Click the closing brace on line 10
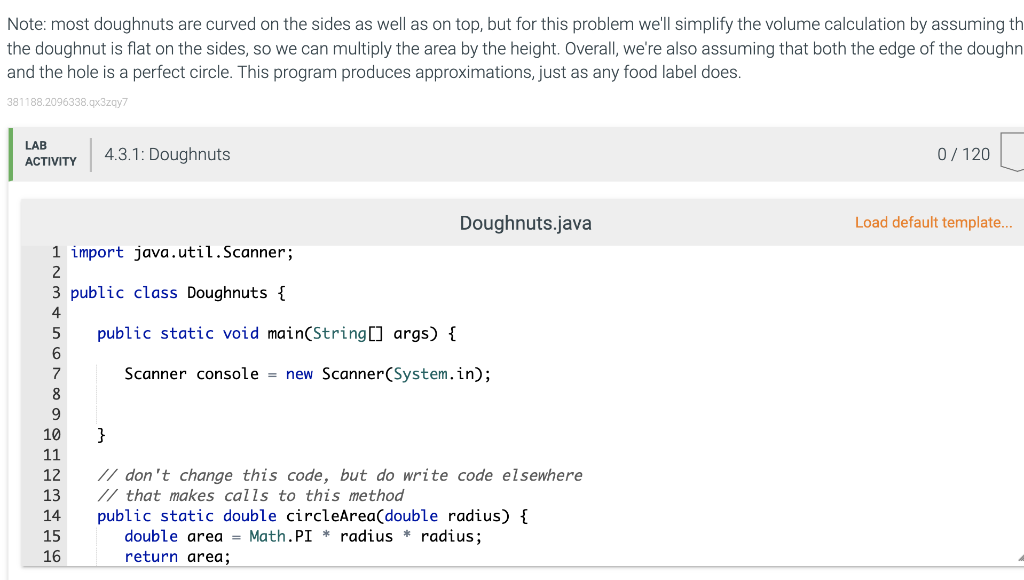This screenshot has height=580, width=1024. pyautogui.click(x=99, y=434)
